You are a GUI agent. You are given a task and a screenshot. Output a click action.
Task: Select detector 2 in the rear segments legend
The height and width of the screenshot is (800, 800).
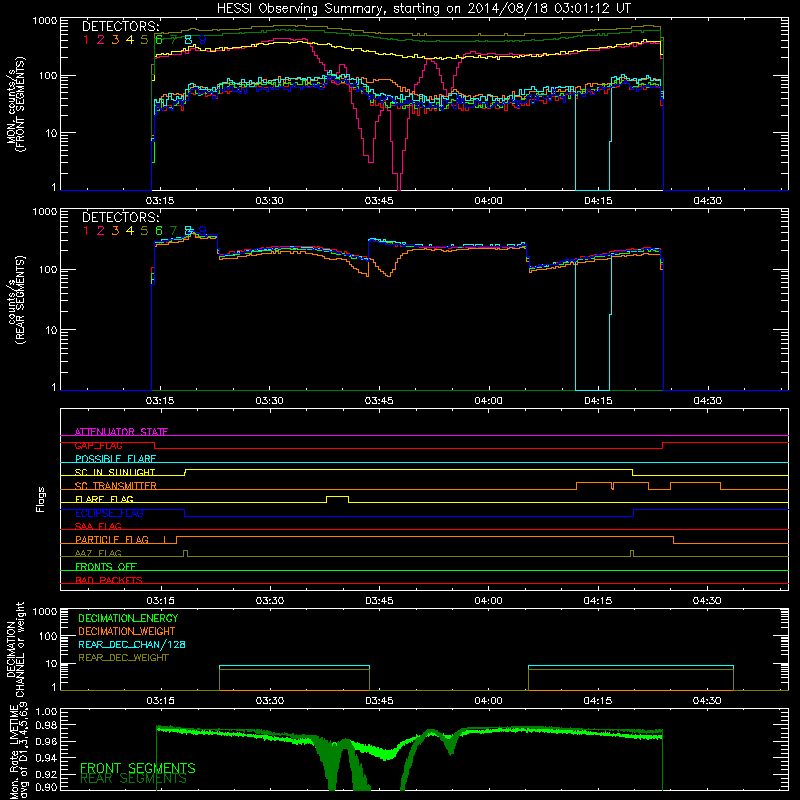(x=101, y=231)
